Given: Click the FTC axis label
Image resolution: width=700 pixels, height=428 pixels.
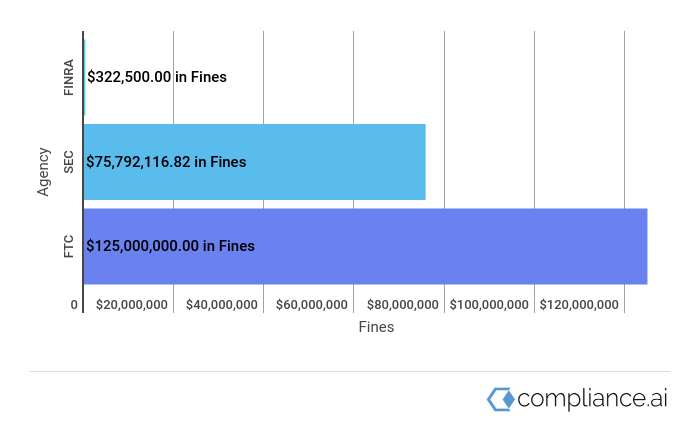Looking at the screenshot, I should 68,246.
